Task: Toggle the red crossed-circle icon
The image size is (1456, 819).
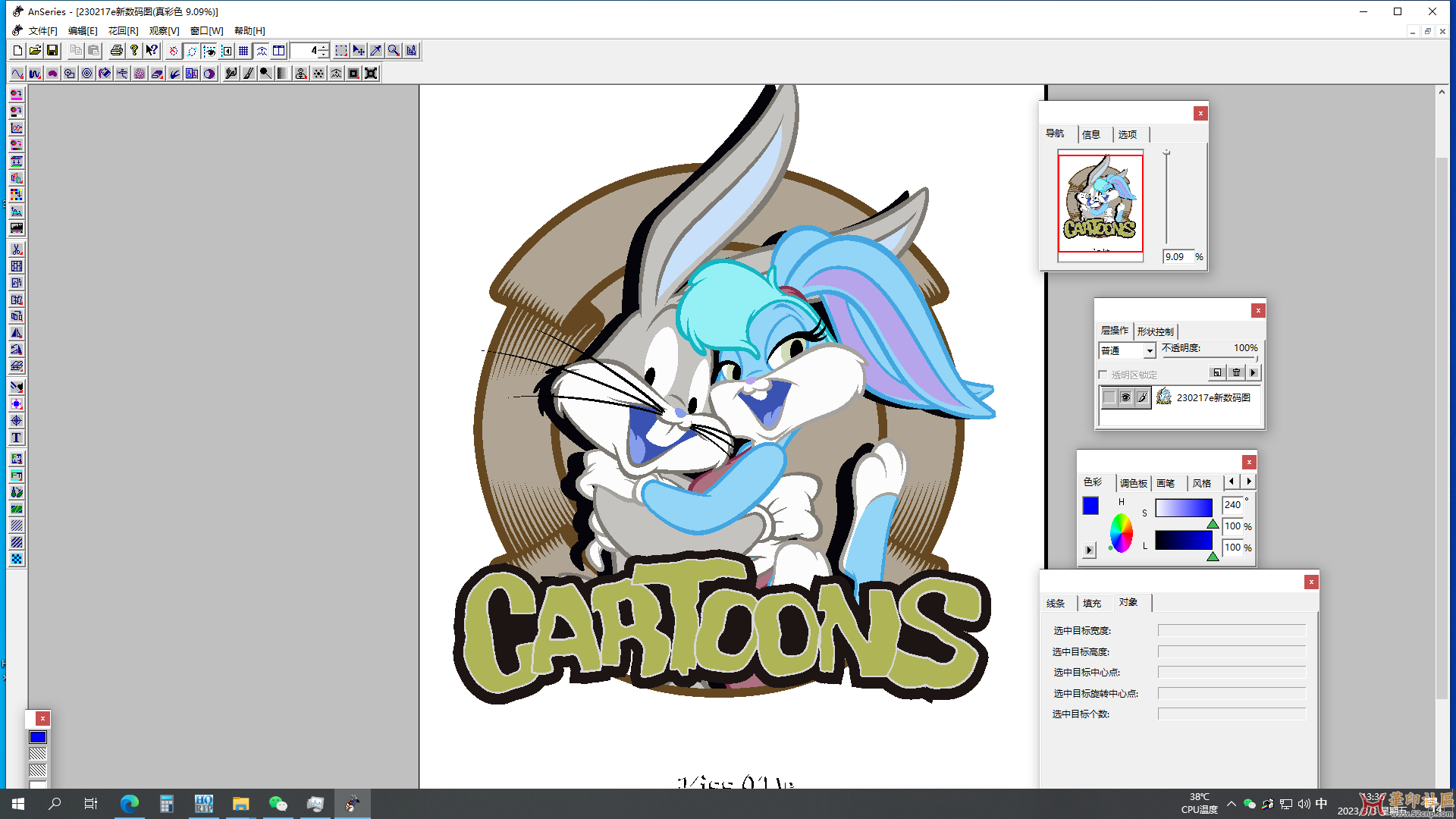Action: [174, 51]
